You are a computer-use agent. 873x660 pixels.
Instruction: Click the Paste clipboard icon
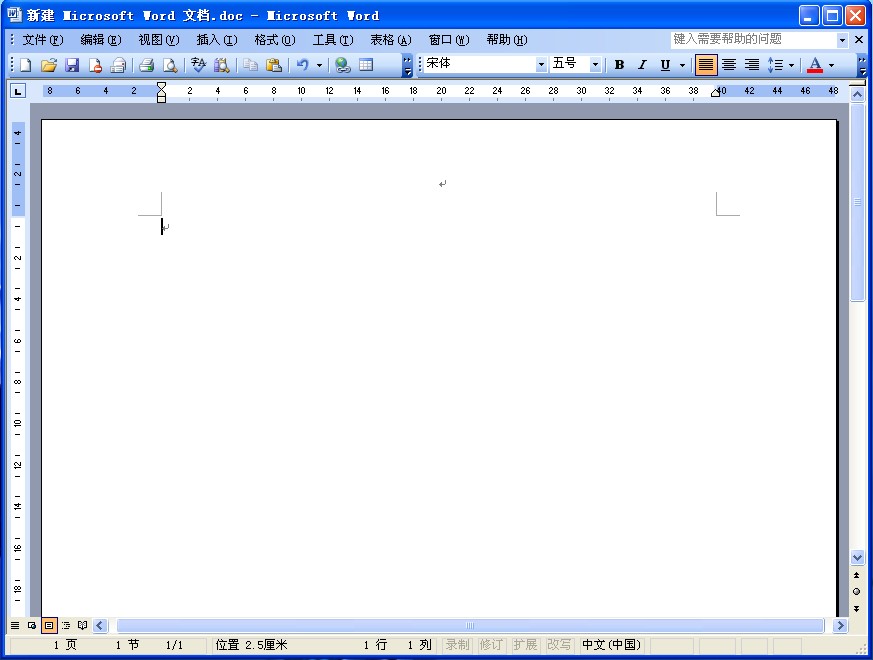pos(273,65)
